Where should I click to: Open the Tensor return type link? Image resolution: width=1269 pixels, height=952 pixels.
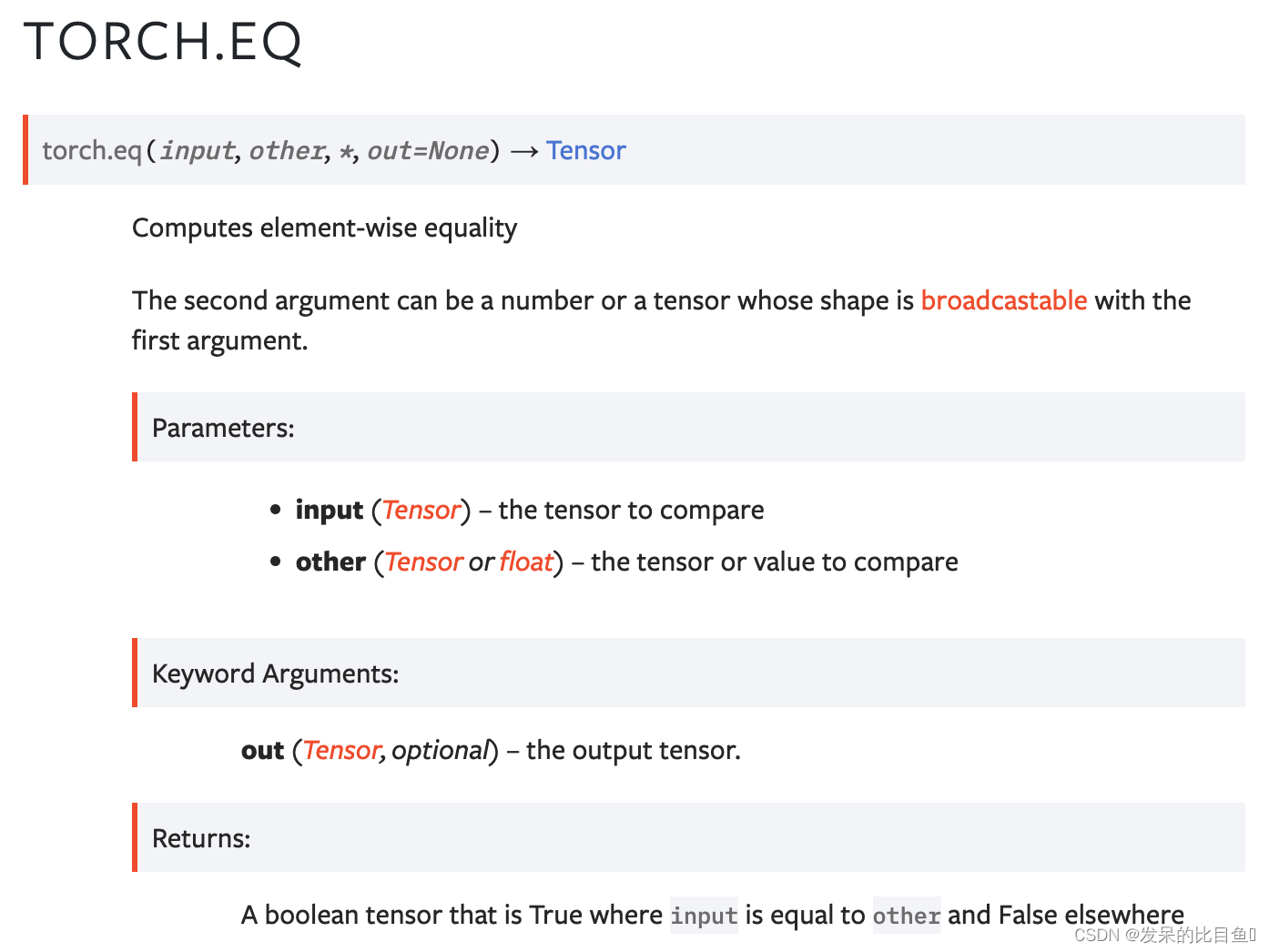pyautogui.click(x=585, y=150)
